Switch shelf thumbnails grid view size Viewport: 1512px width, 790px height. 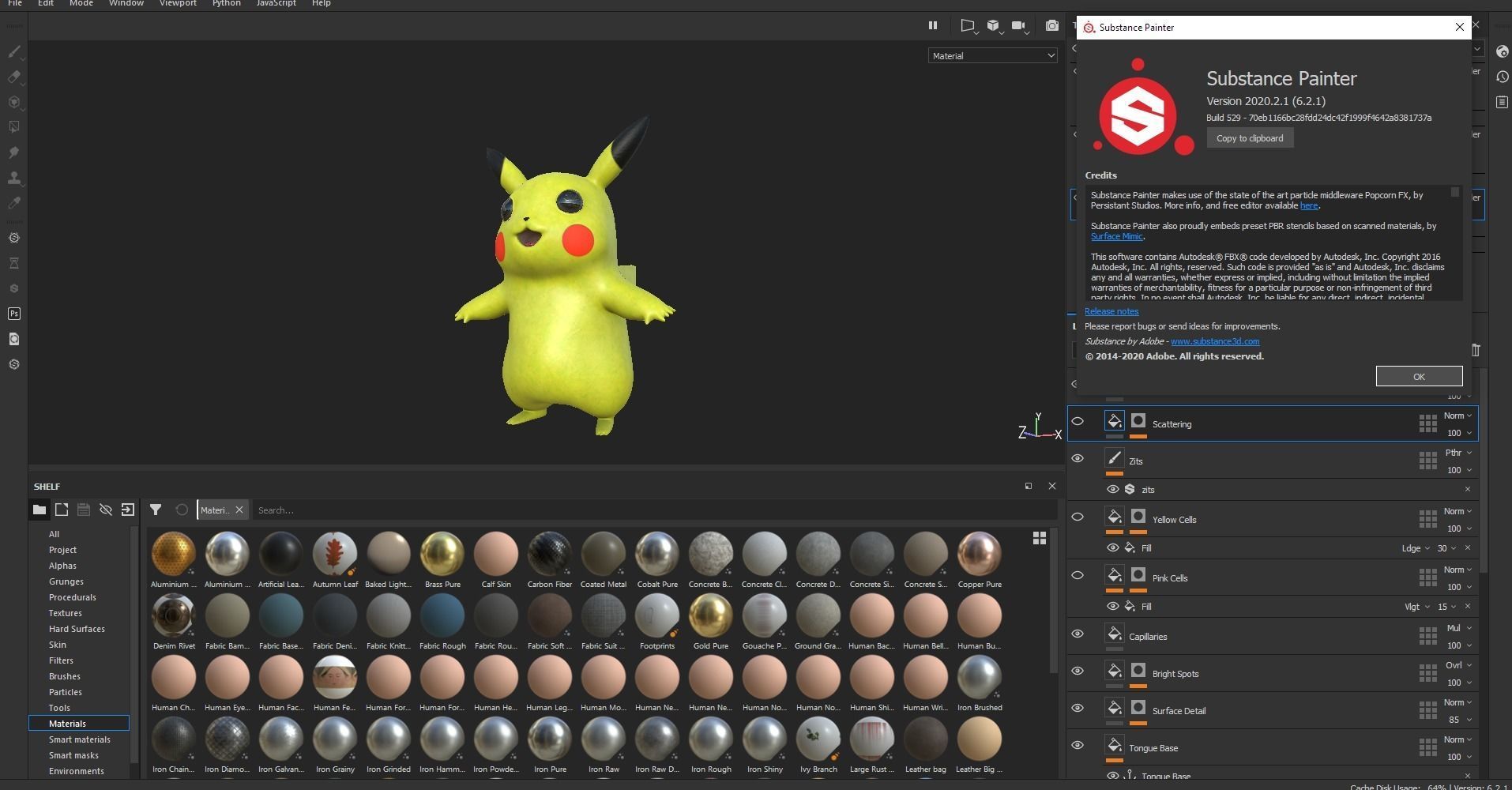pos(1040,538)
